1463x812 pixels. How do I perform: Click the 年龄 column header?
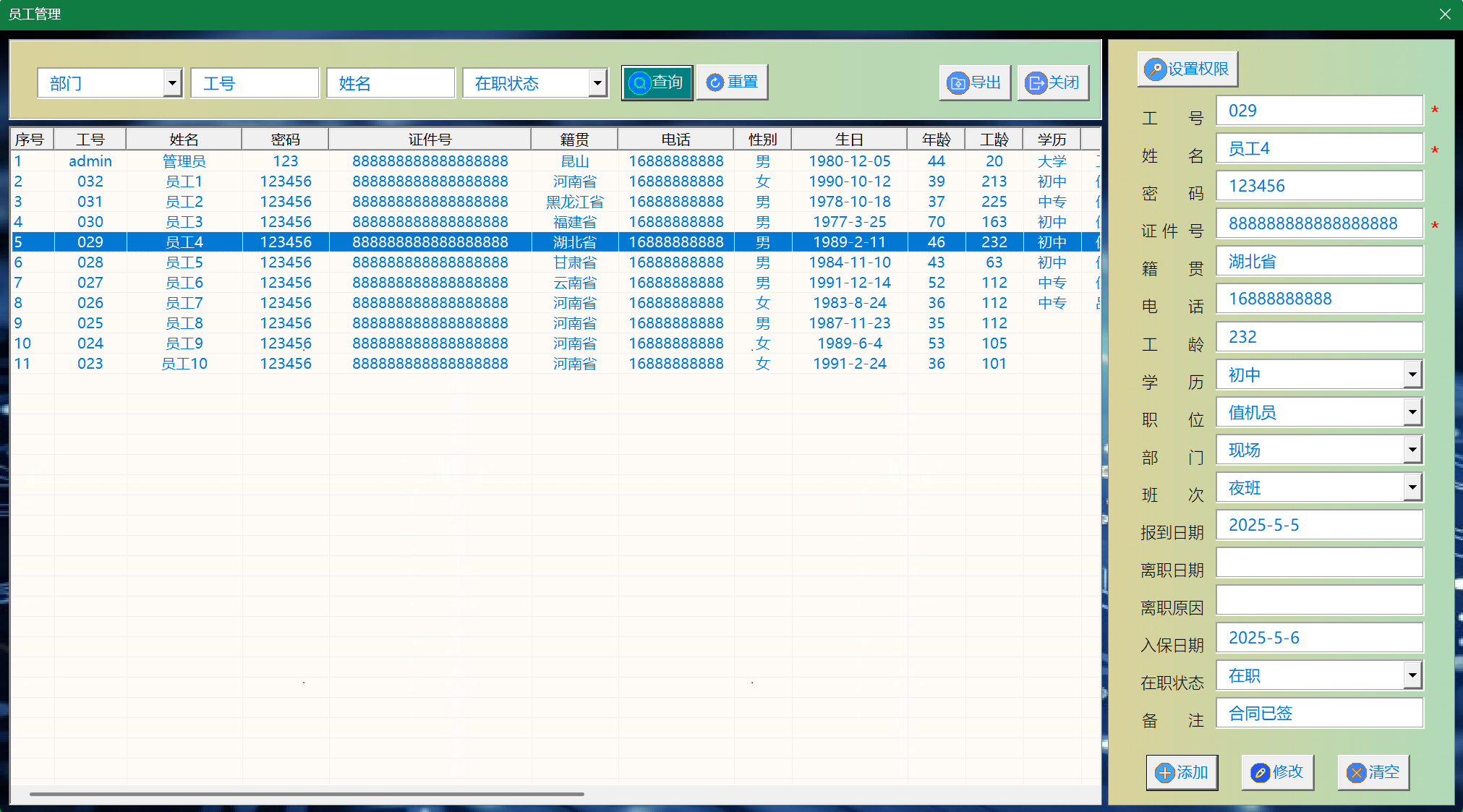point(937,139)
